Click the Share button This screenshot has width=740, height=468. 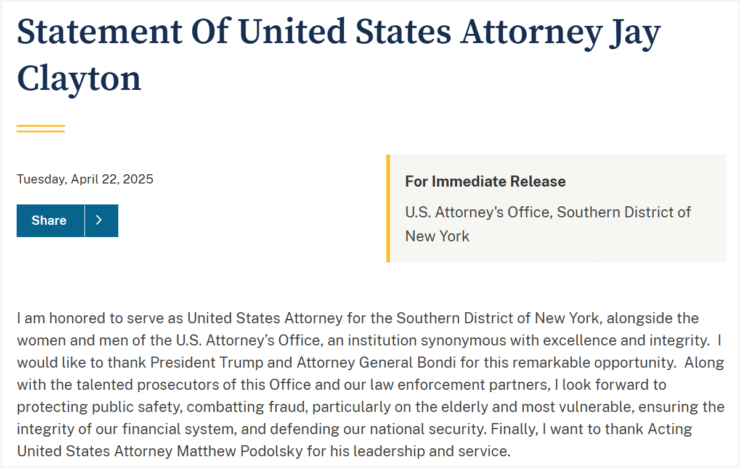coord(50,220)
